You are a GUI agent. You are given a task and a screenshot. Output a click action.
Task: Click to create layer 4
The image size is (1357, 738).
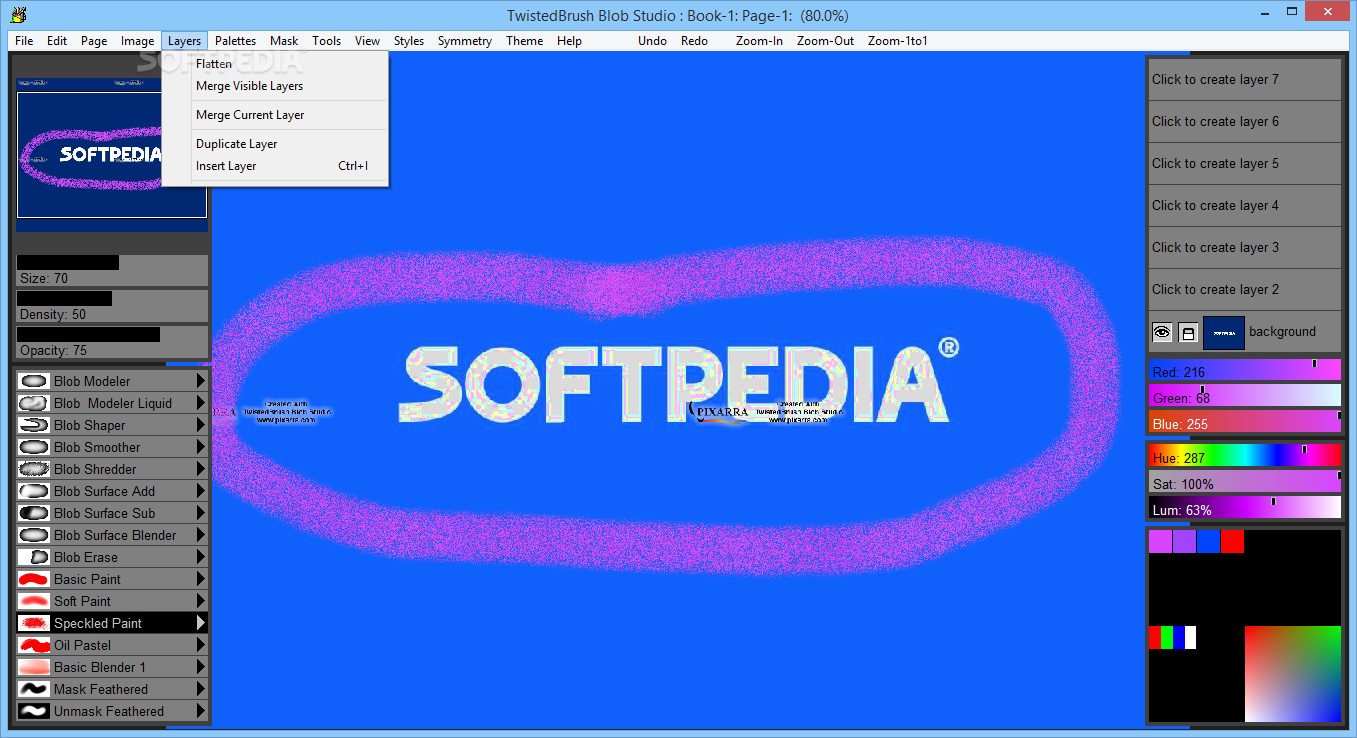1244,205
